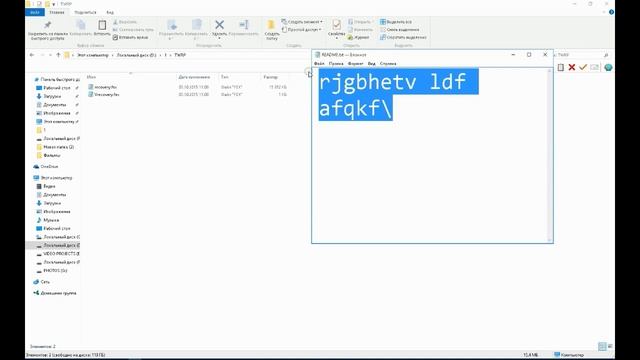Click the orange check mark toolbar icon
The width and height of the screenshot is (640, 360).
point(583,67)
